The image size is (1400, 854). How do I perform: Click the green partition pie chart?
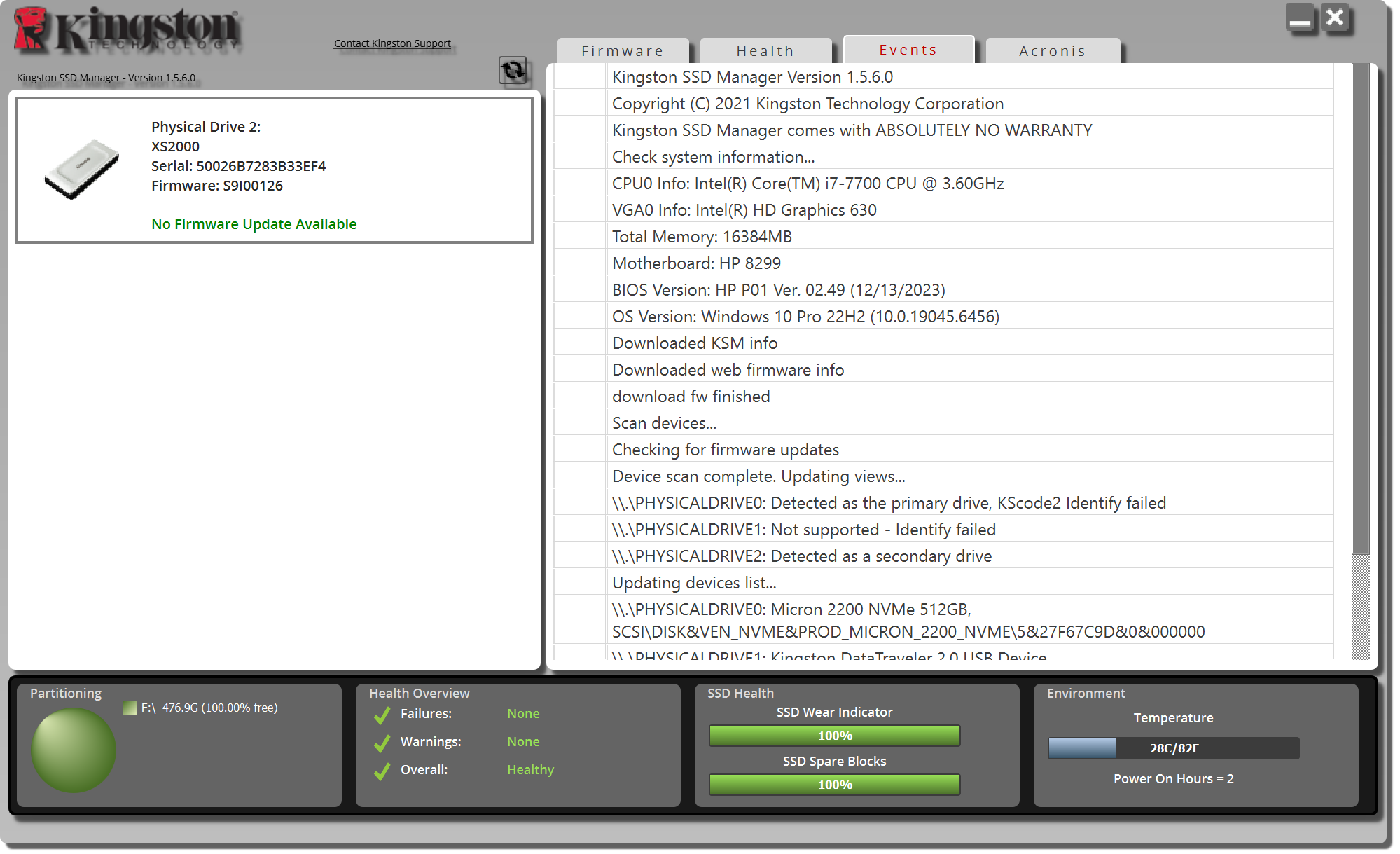(74, 750)
